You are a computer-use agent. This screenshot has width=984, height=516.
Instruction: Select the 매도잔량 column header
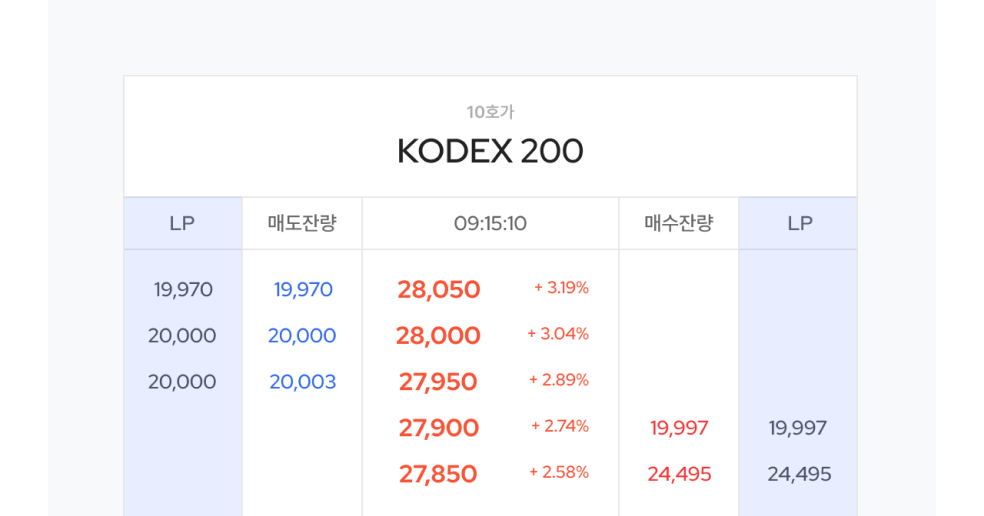[x=302, y=223]
